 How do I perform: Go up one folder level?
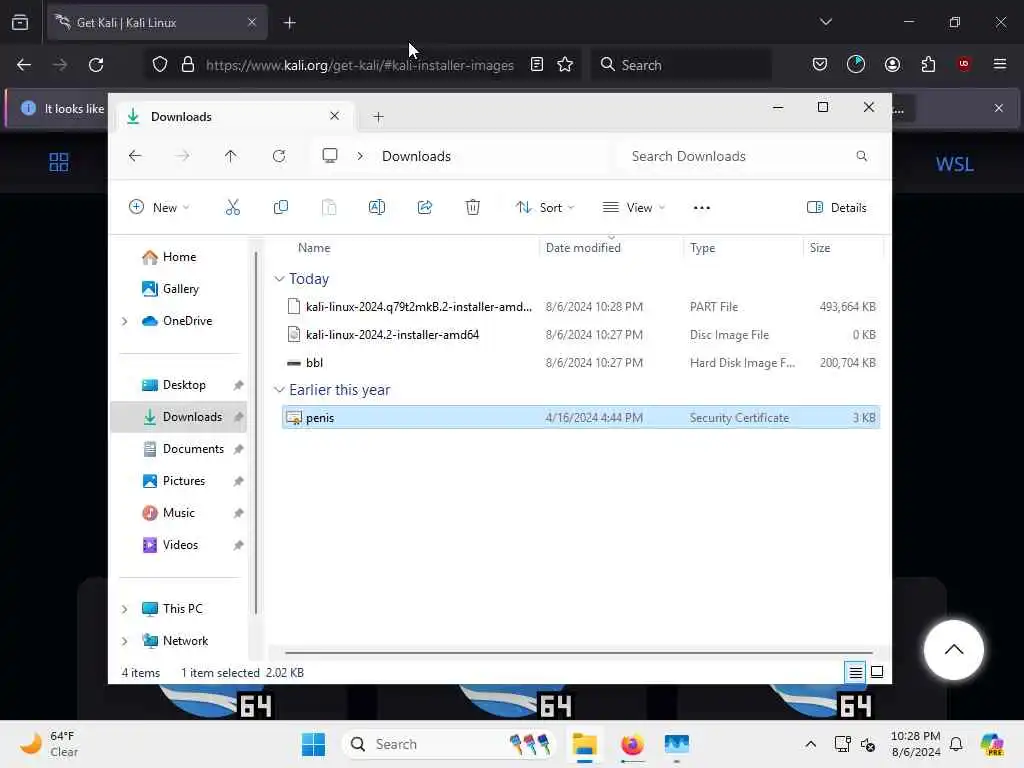coord(231,156)
